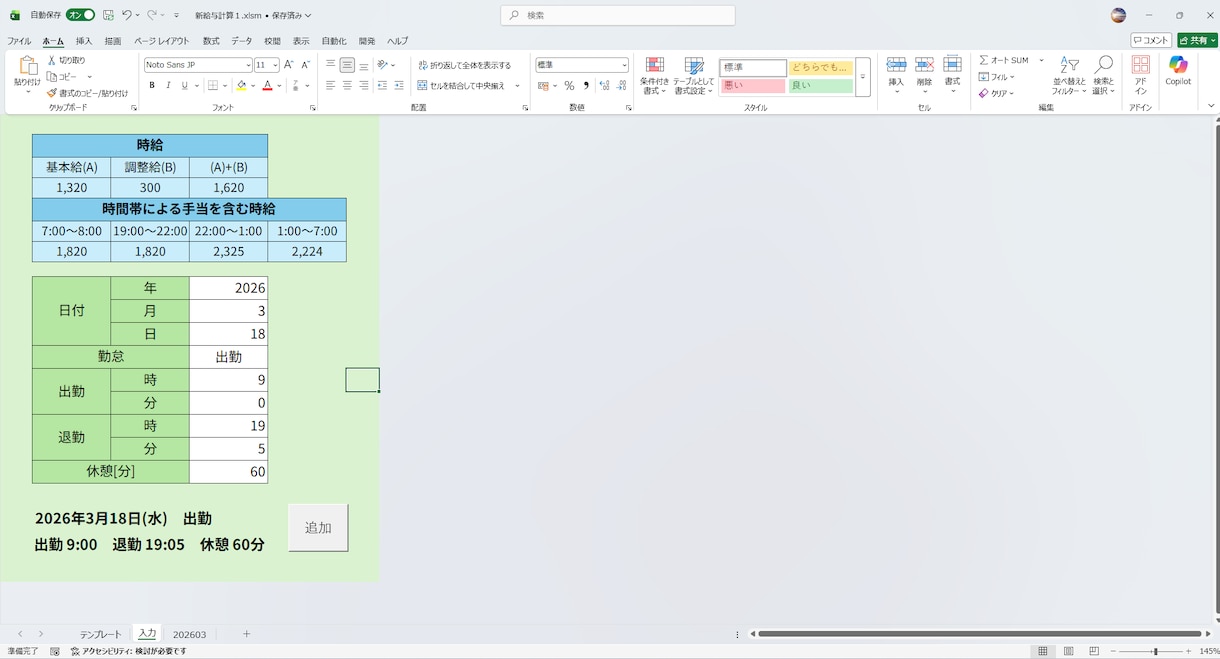Save the workbook with the floppy icon
The image size is (1220, 659).
pos(108,15)
